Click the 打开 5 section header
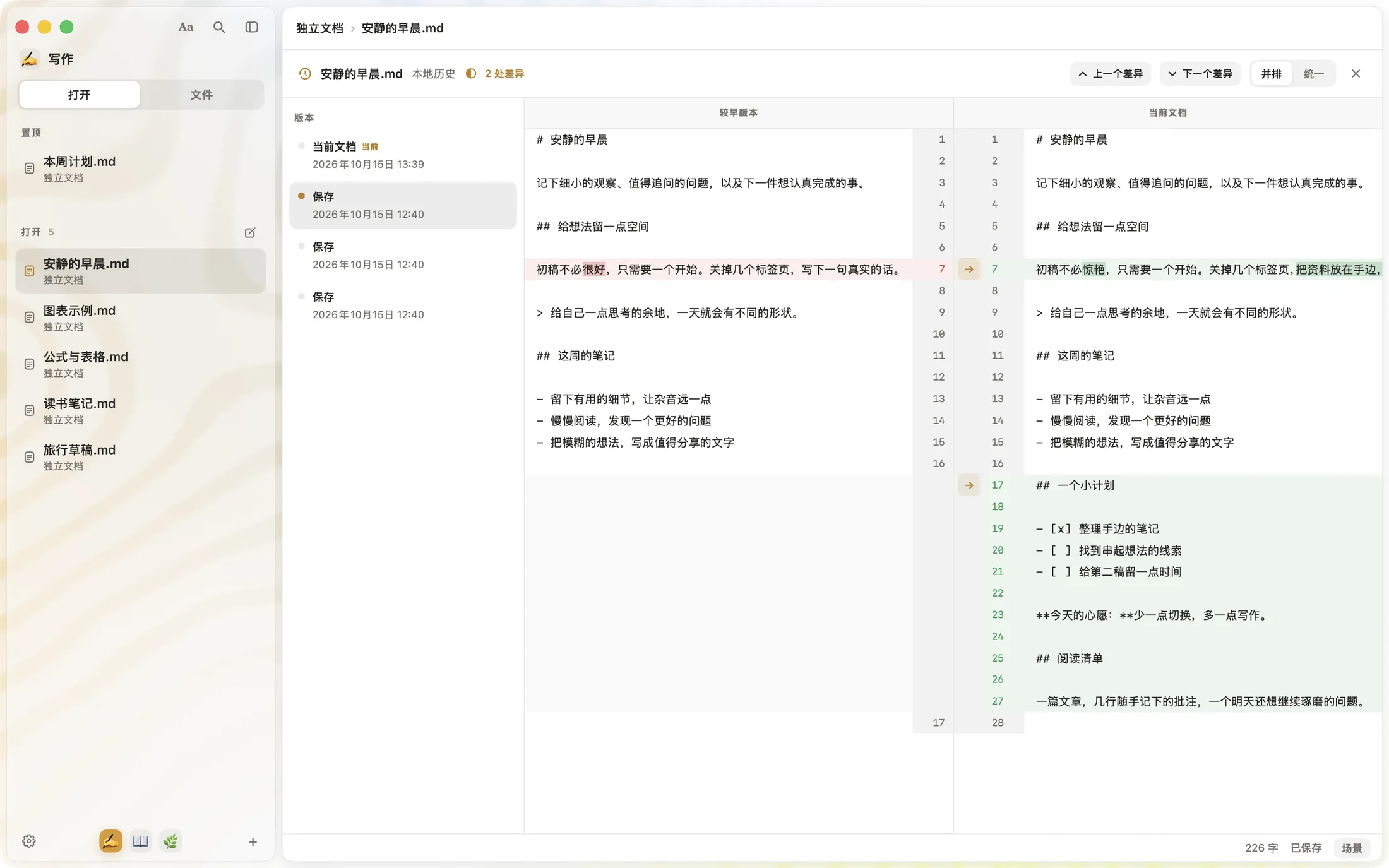 (37, 232)
